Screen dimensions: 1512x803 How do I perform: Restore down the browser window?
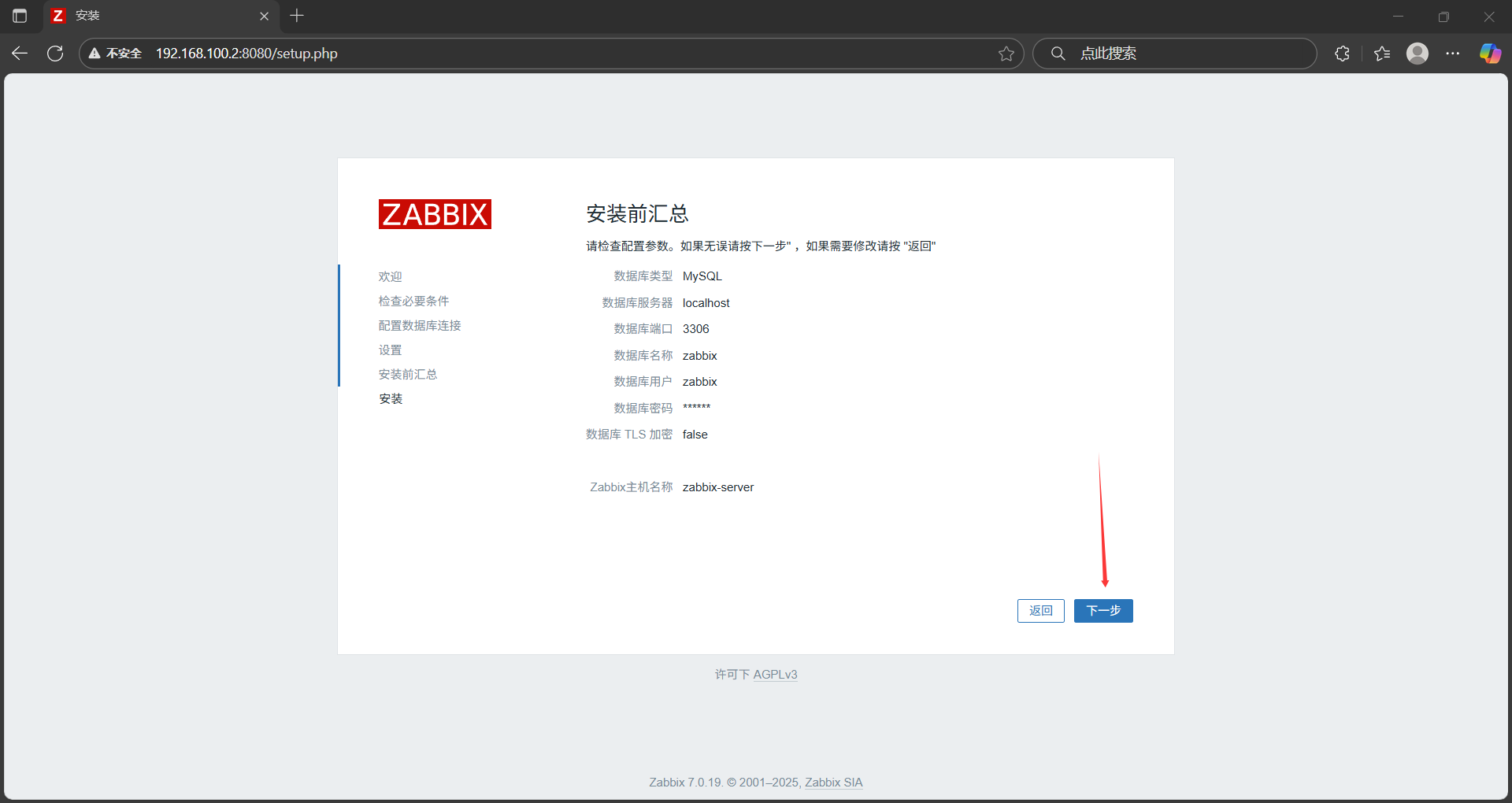1443,16
